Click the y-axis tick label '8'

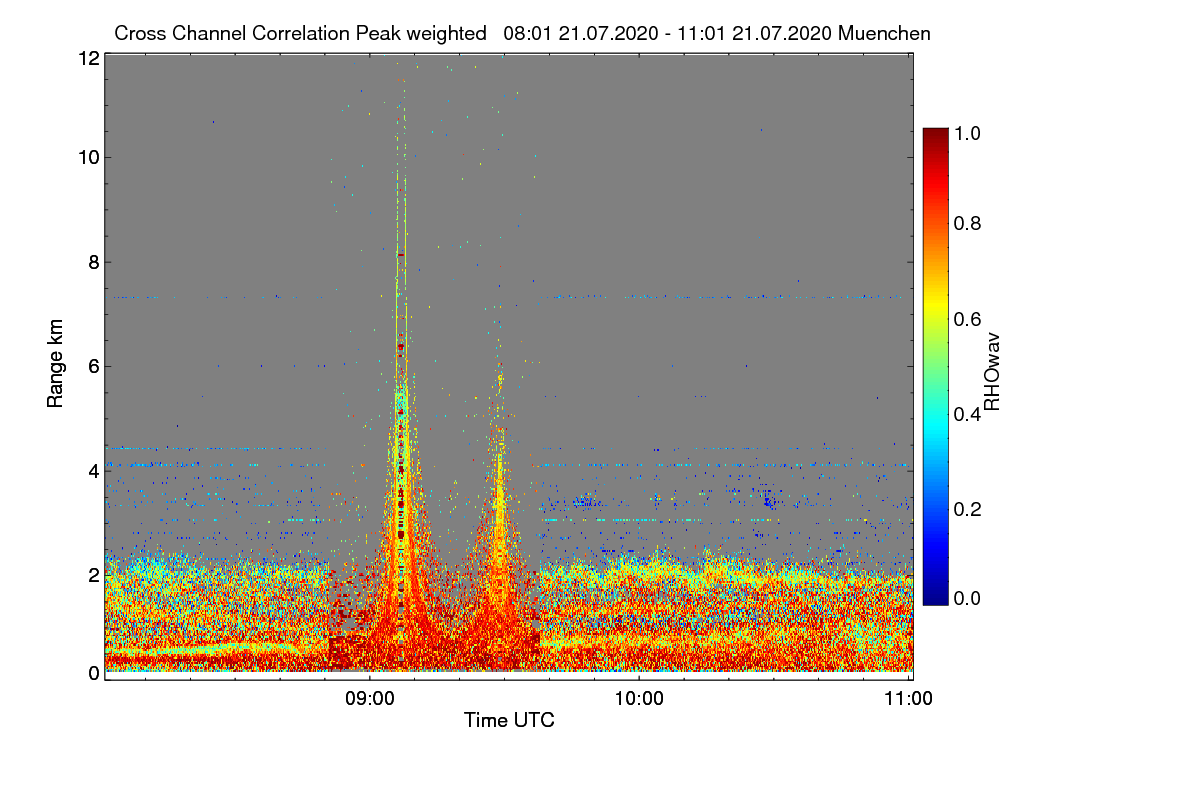click(94, 262)
